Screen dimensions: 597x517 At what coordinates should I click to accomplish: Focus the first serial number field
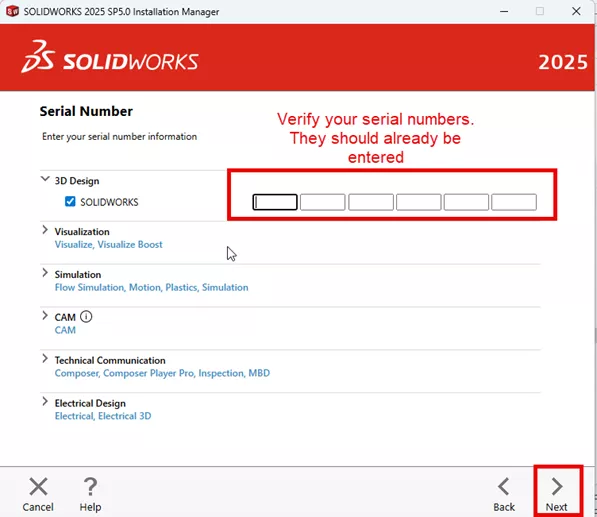pyautogui.click(x=275, y=202)
